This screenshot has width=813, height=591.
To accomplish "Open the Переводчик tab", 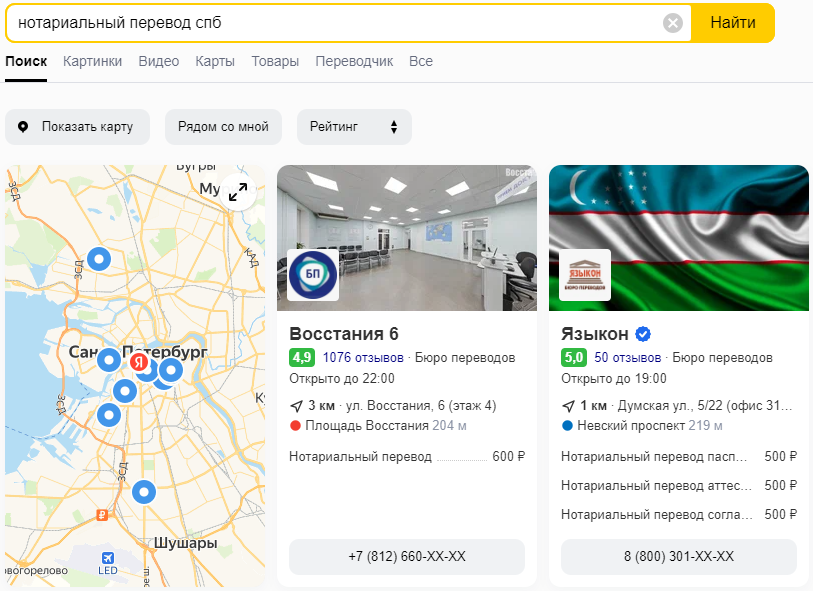I will tap(354, 61).
